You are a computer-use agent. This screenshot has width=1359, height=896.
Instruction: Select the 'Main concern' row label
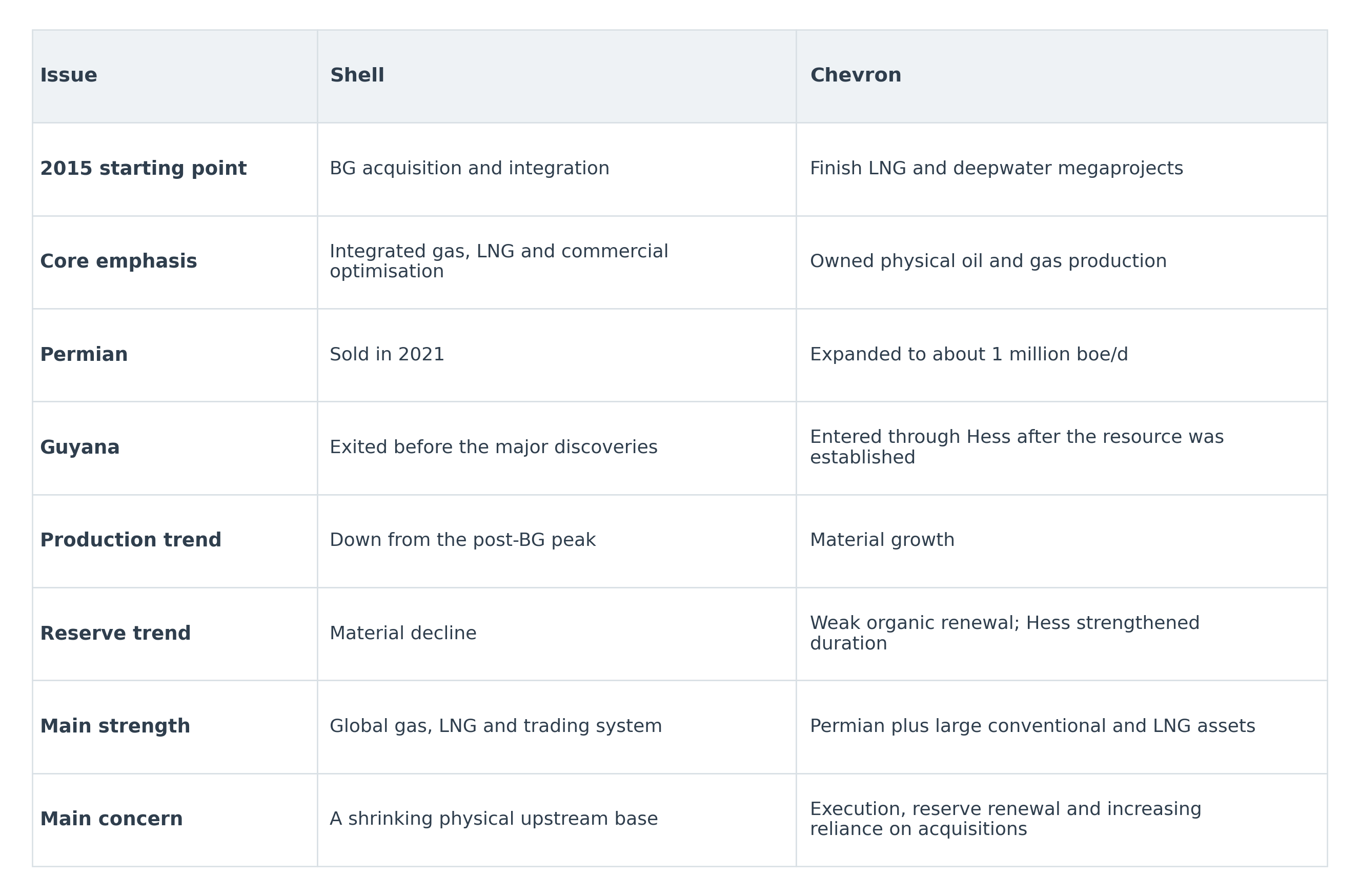[x=175, y=820]
